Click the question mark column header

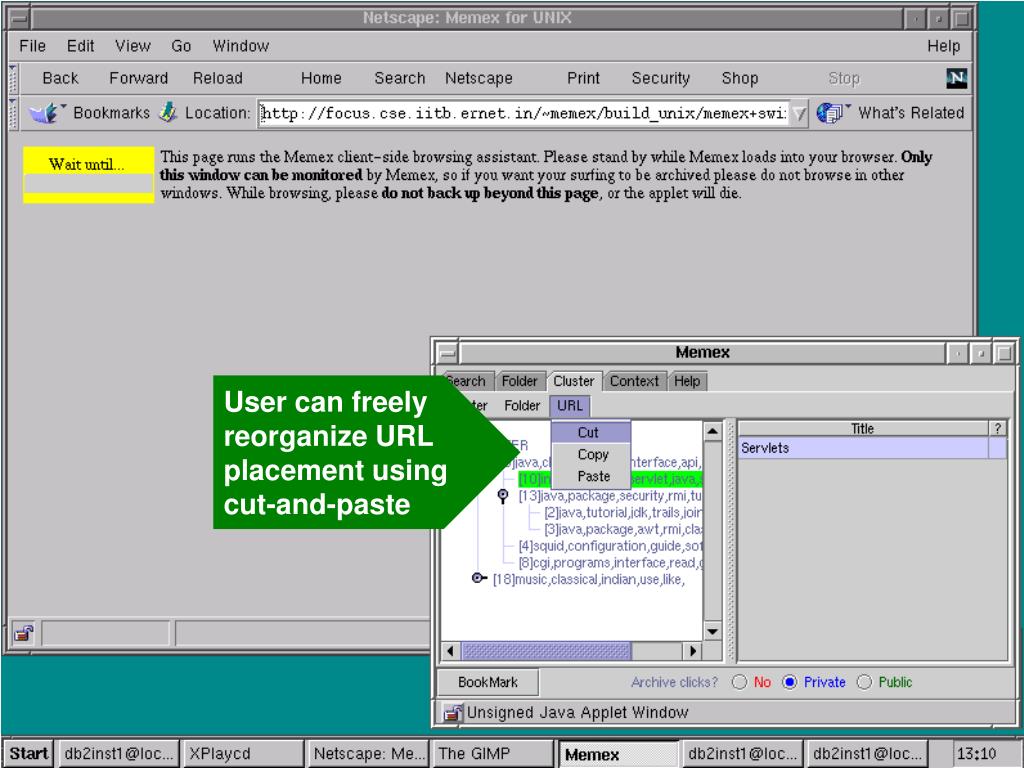[x=997, y=428]
